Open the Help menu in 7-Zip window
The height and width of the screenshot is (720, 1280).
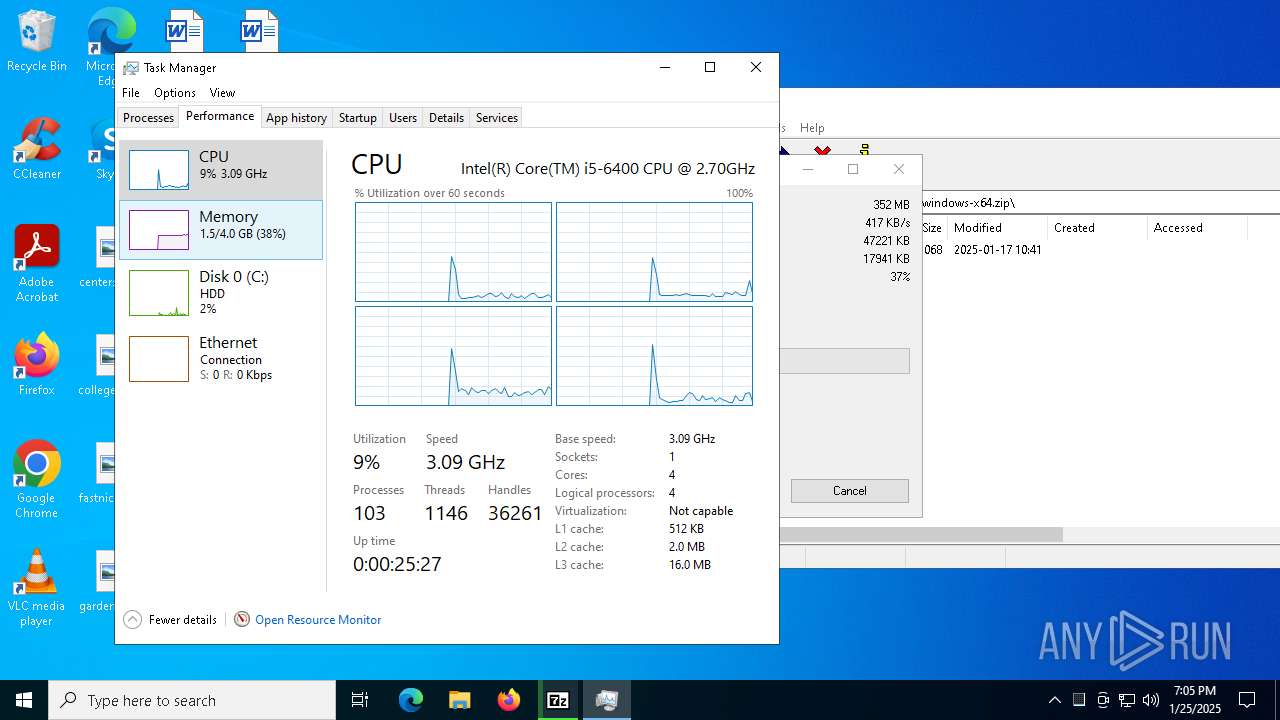[x=812, y=128]
